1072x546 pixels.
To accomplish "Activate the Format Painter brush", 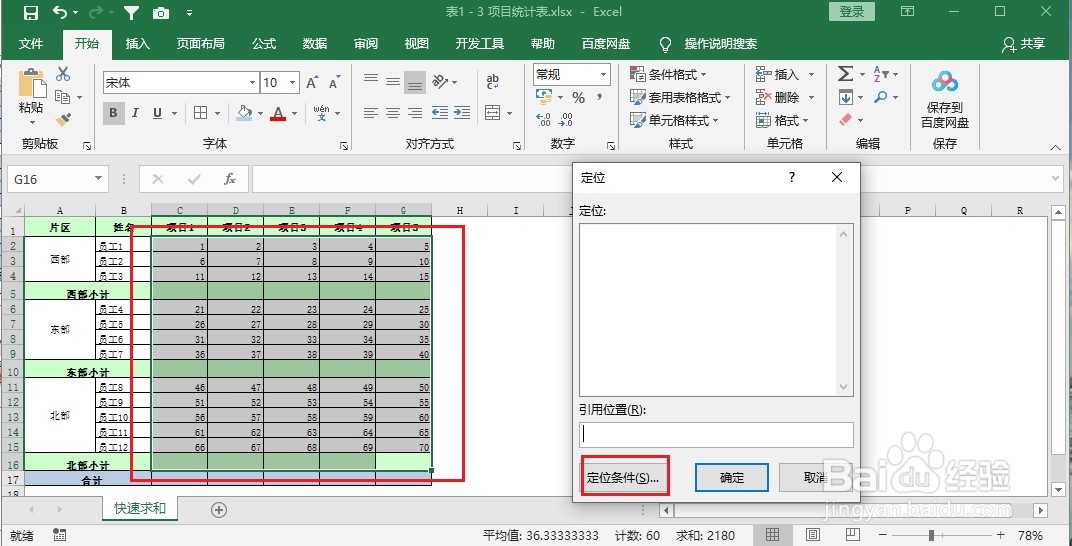I will [x=63, y=120].
